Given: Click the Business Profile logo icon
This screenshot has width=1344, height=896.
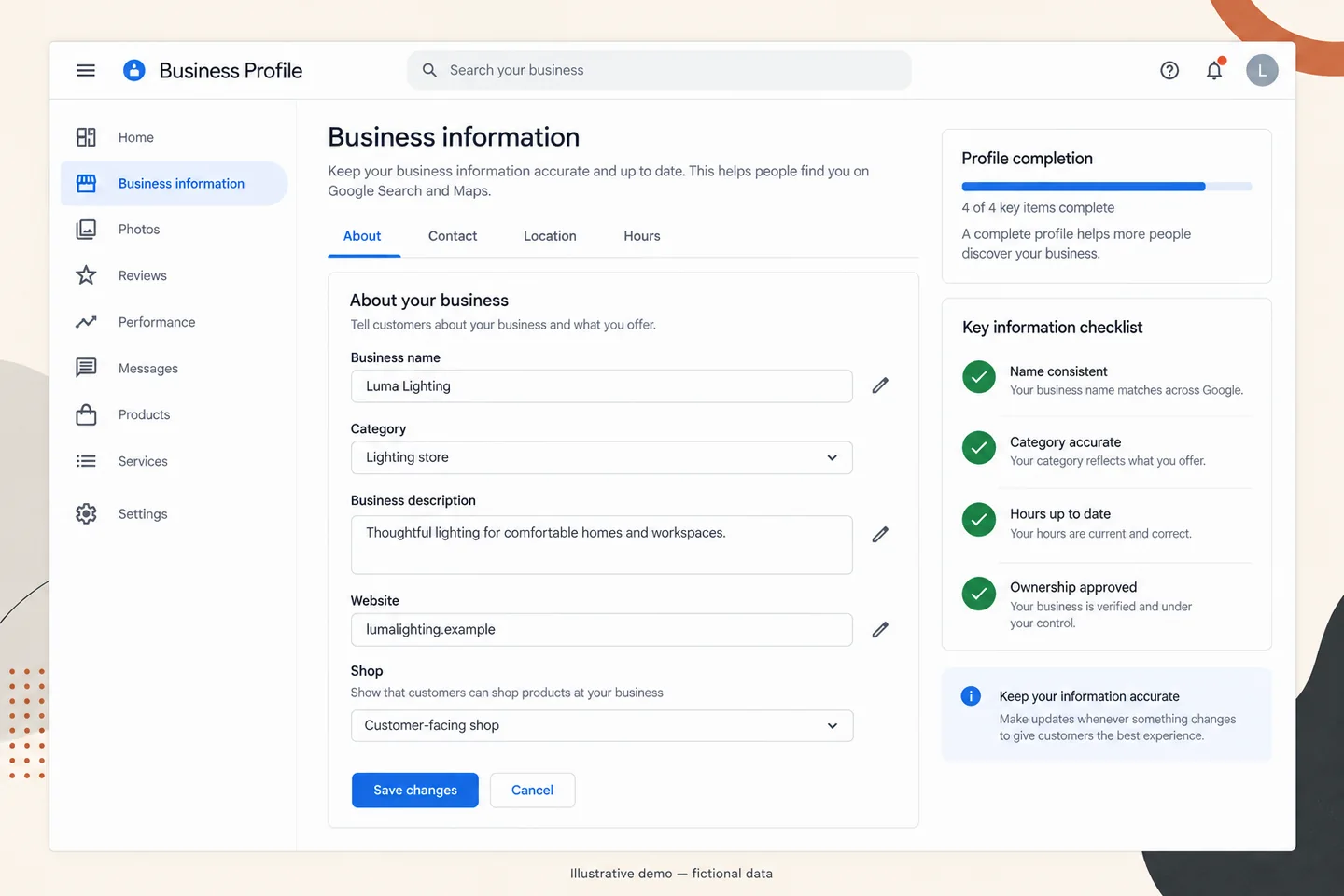Looking at the screenshot, I should coord(134,70).
